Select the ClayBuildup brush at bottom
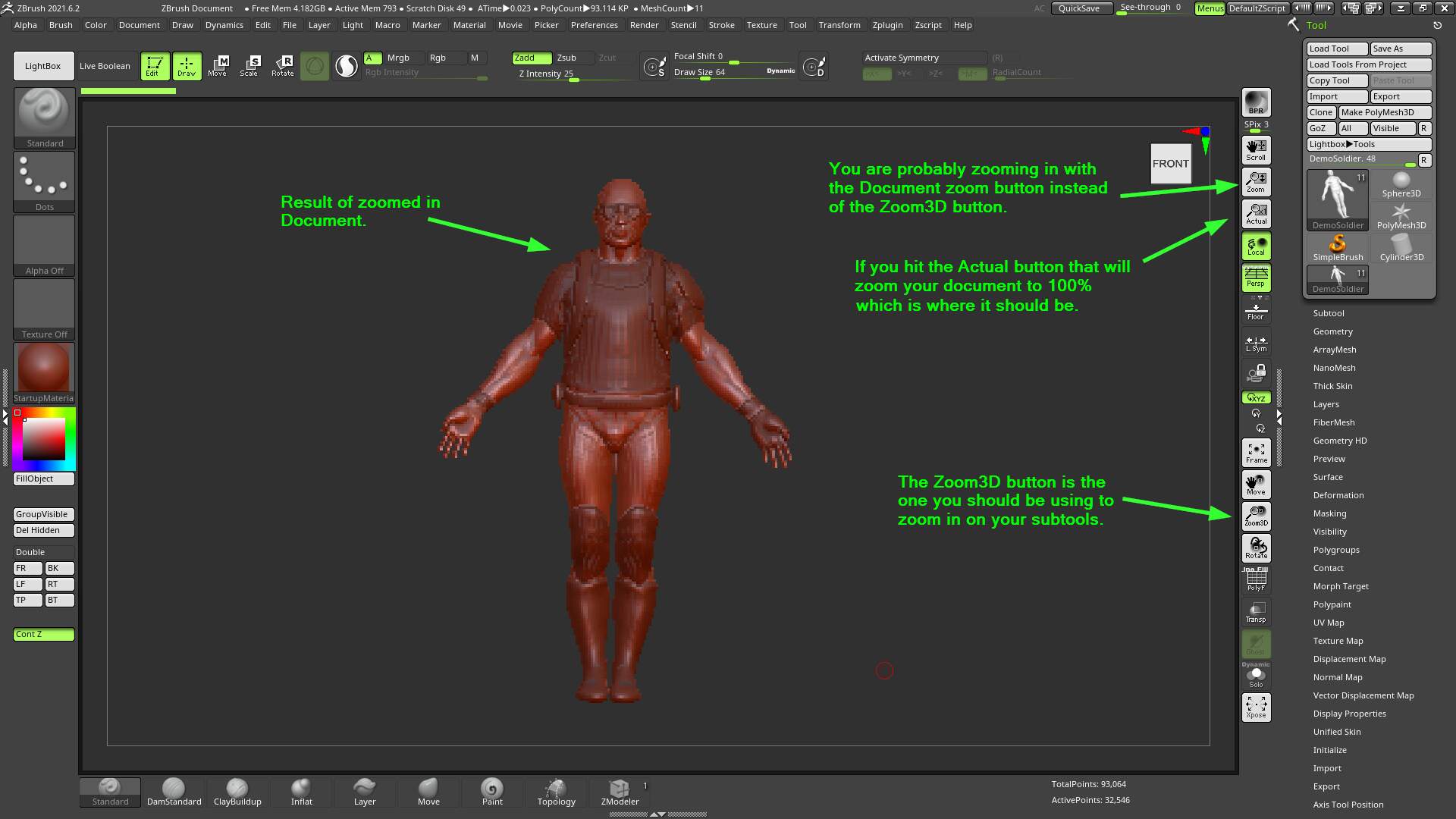The height and width of the screenshot is (819, 1456). pos(237,792)
